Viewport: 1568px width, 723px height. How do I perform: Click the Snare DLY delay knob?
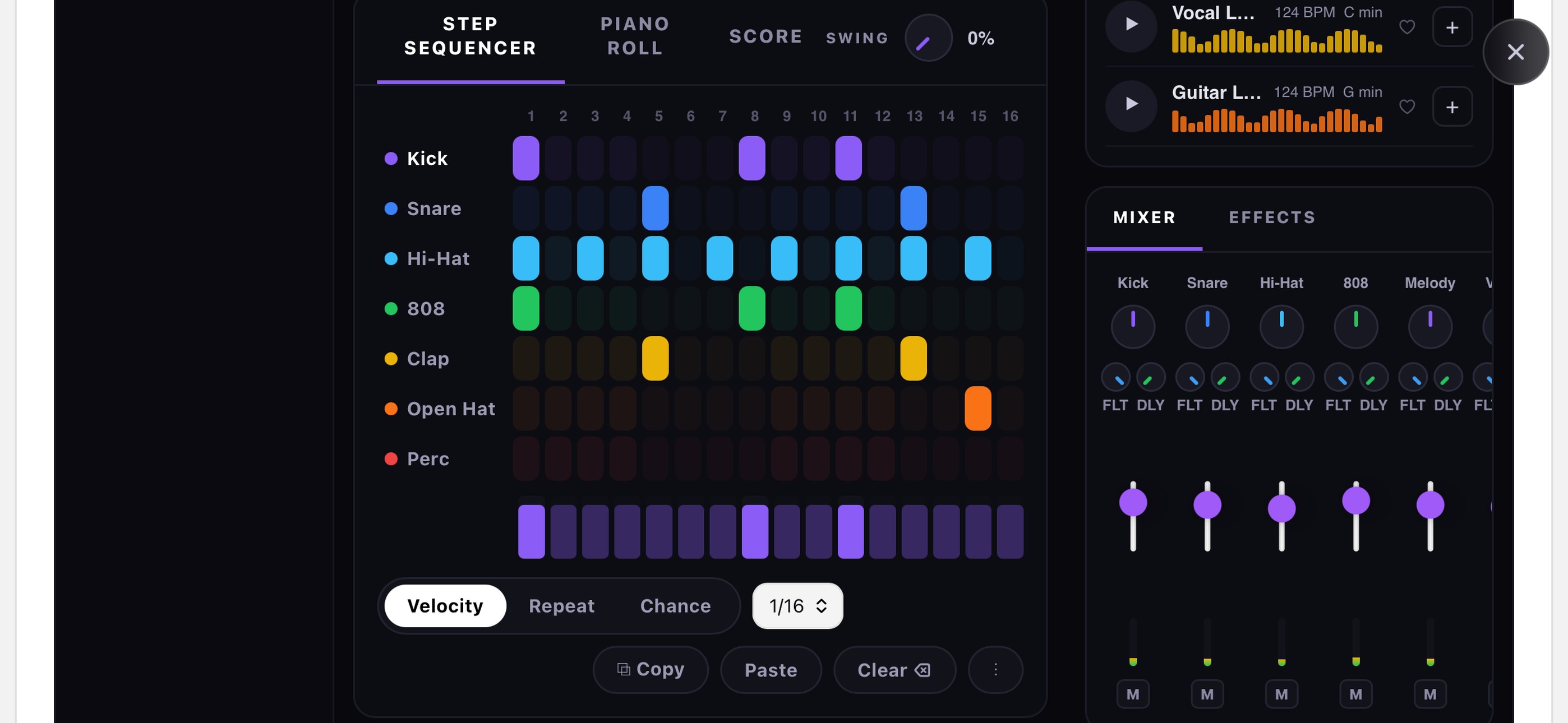tap(1225, 377)
